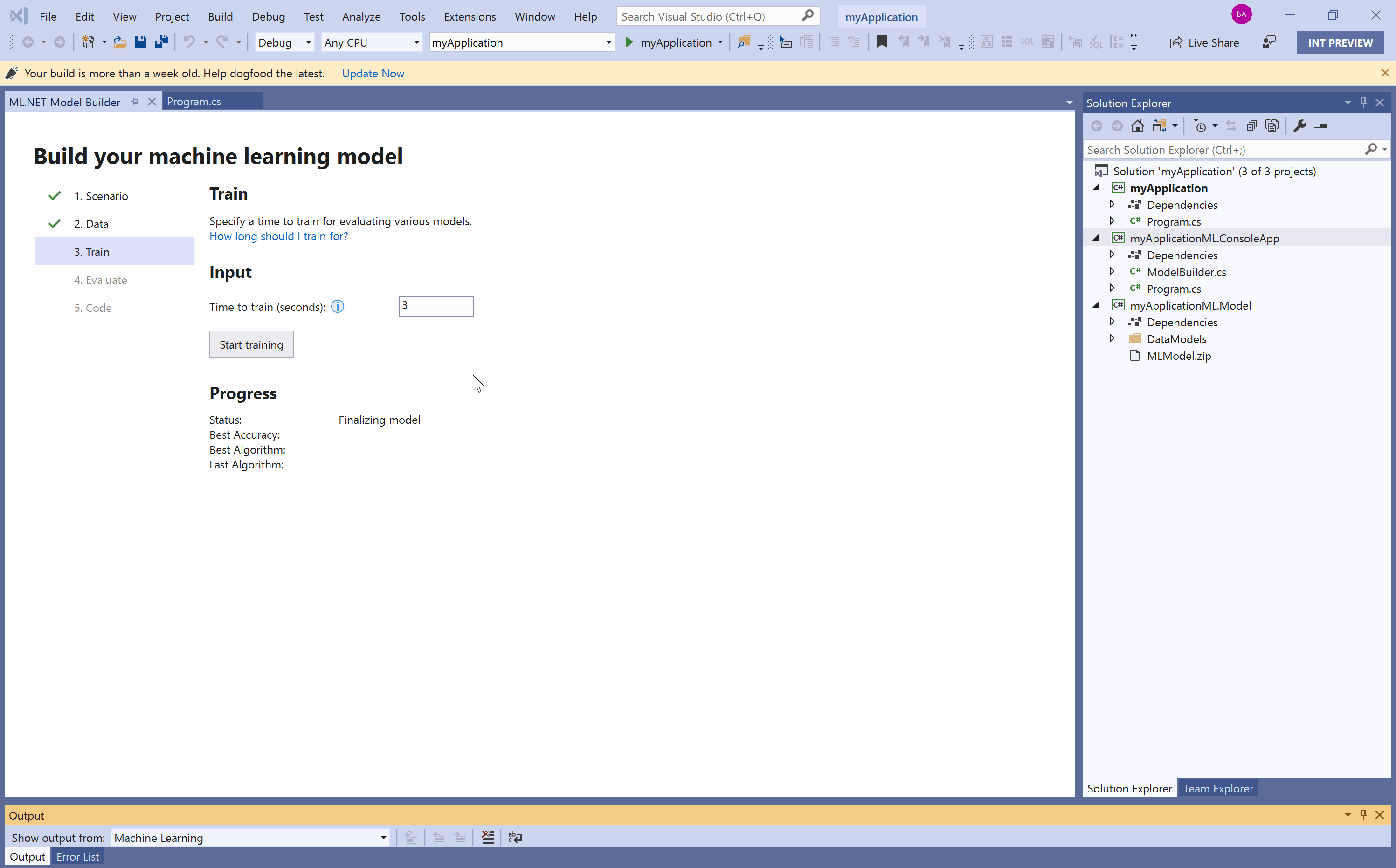The image size is (1396, 868).
Task: Click the info icon beside Time to train
Action: [338, 307]
